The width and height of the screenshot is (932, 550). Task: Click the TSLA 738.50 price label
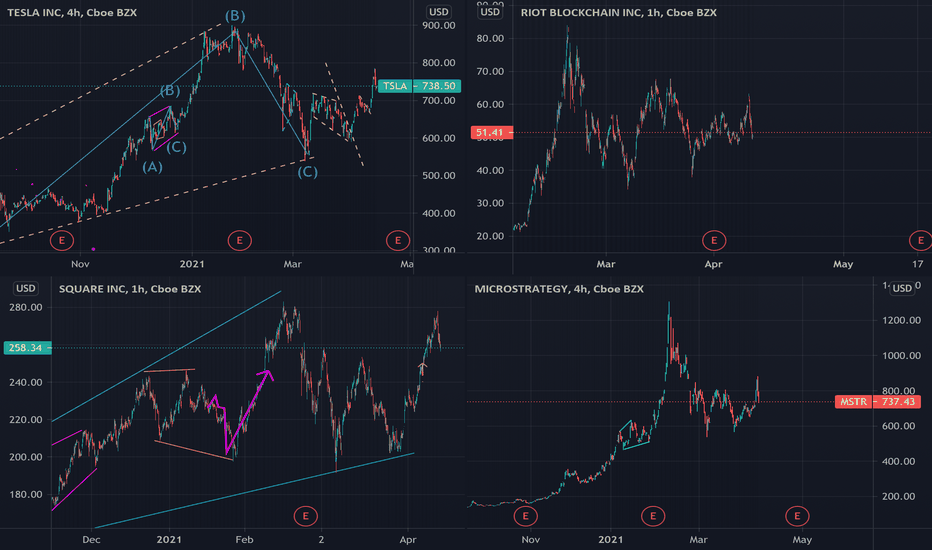tap(419, 86)
